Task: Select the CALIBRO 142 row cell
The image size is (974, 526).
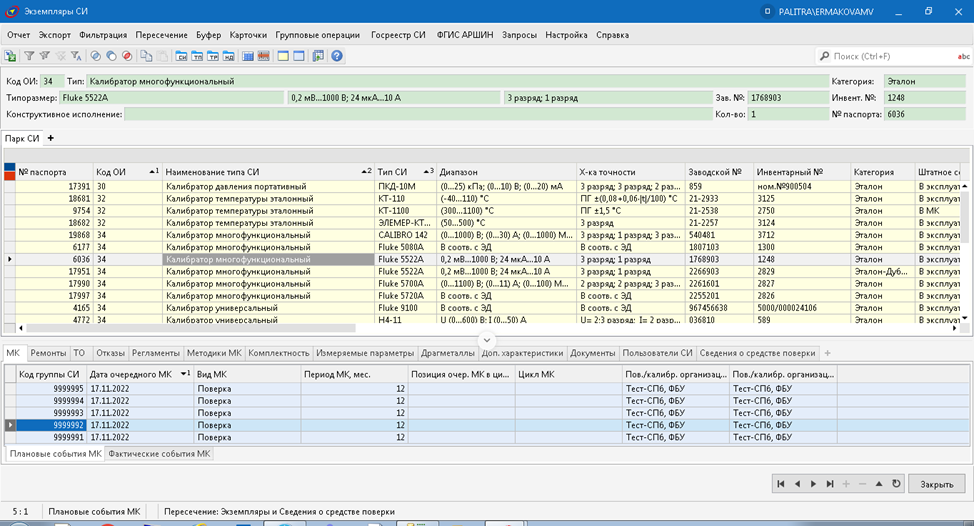Action: click(x=406, y=235)
